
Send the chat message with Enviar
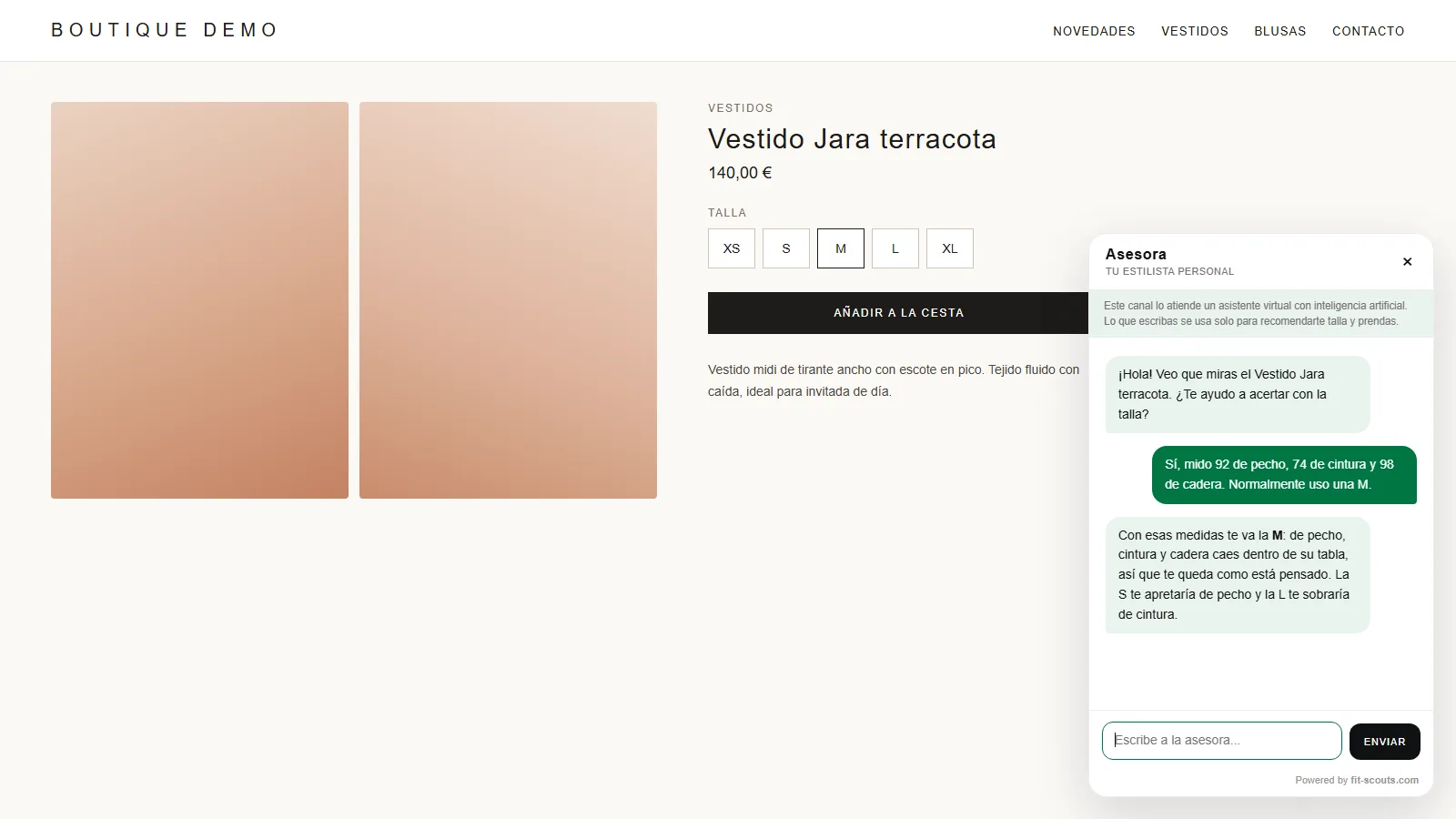pos(1384,742)
